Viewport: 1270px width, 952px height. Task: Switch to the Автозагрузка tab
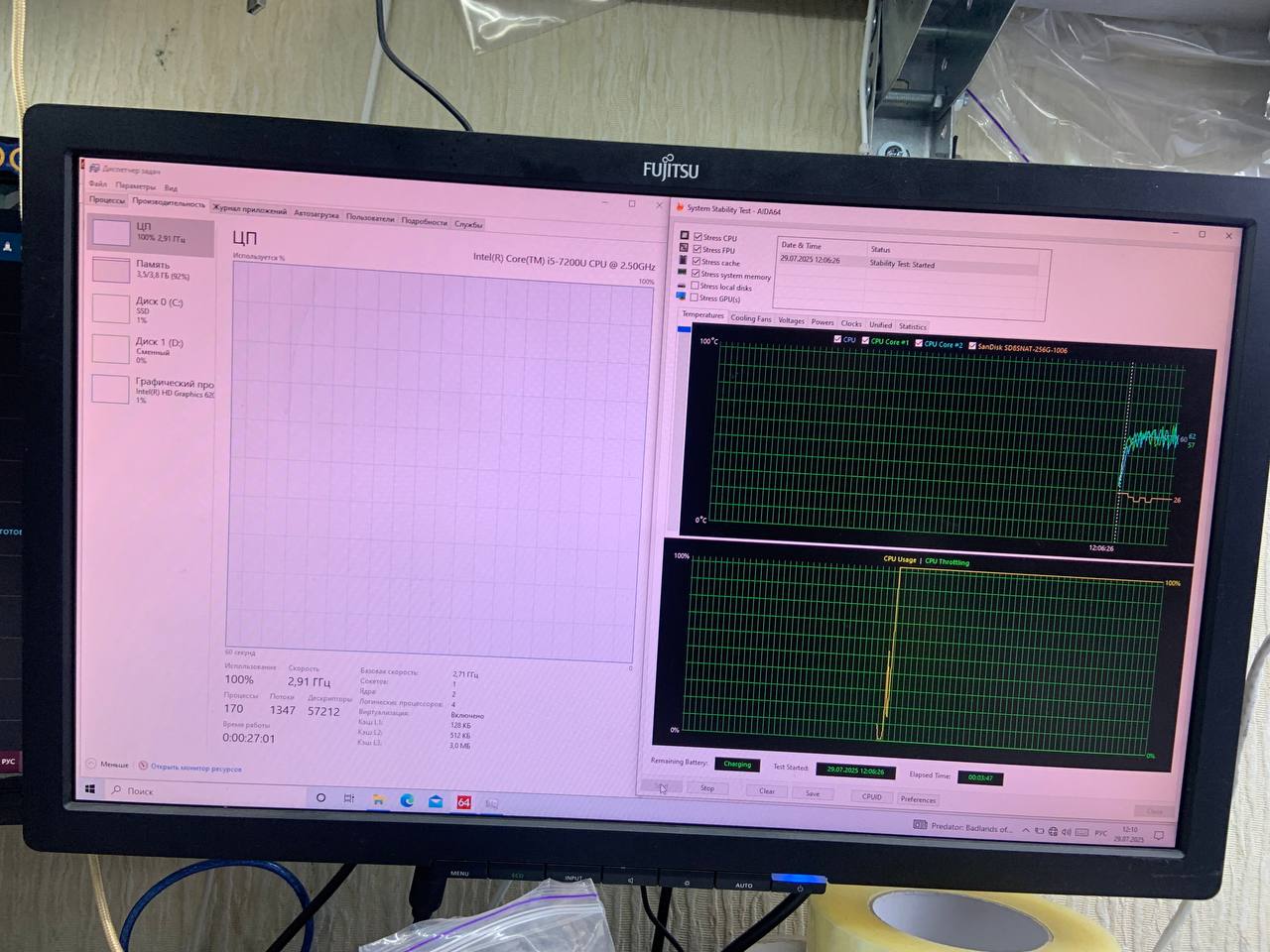tap(316, 214)
